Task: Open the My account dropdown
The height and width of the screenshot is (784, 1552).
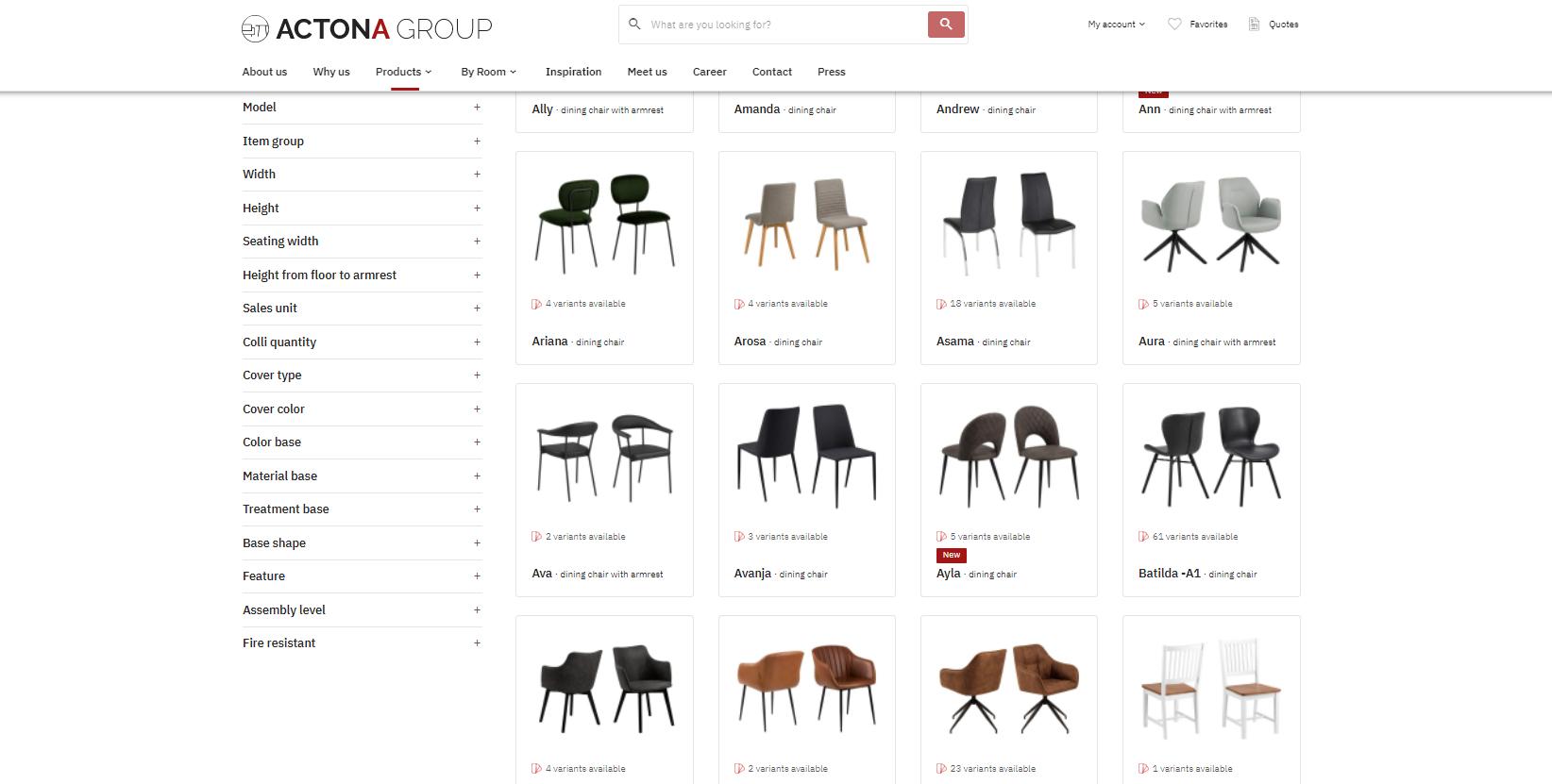Action: [x=1116, y=25]
